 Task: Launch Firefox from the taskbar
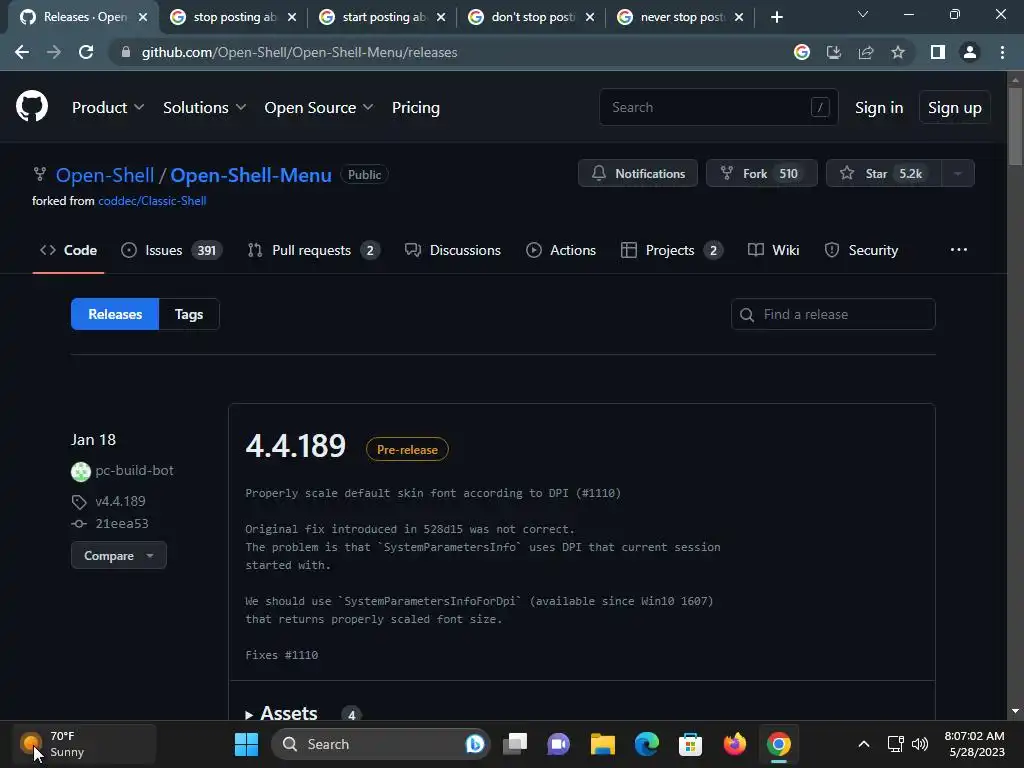coord(735,744)
